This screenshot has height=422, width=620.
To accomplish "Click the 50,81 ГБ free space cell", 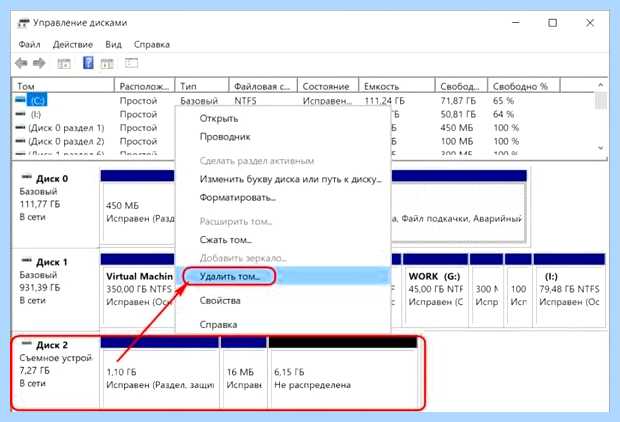I will tap(458, 114).
